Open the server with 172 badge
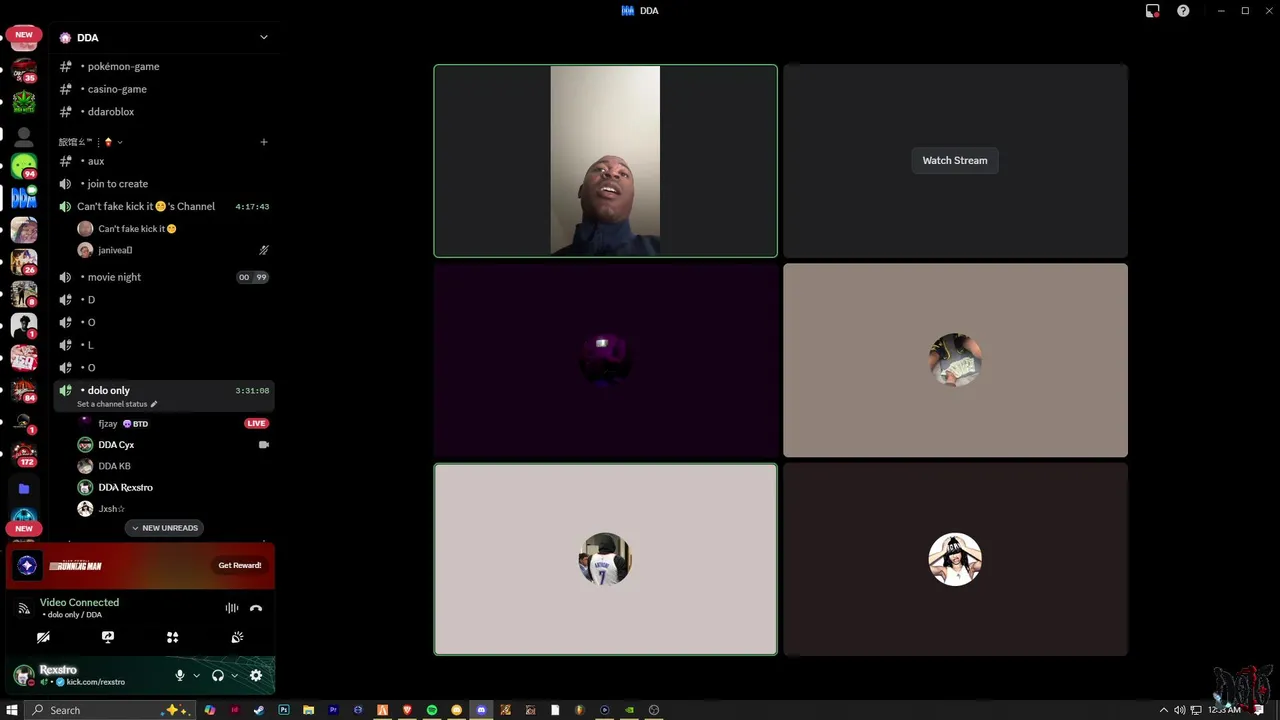1280x720 pixels. 24,454
